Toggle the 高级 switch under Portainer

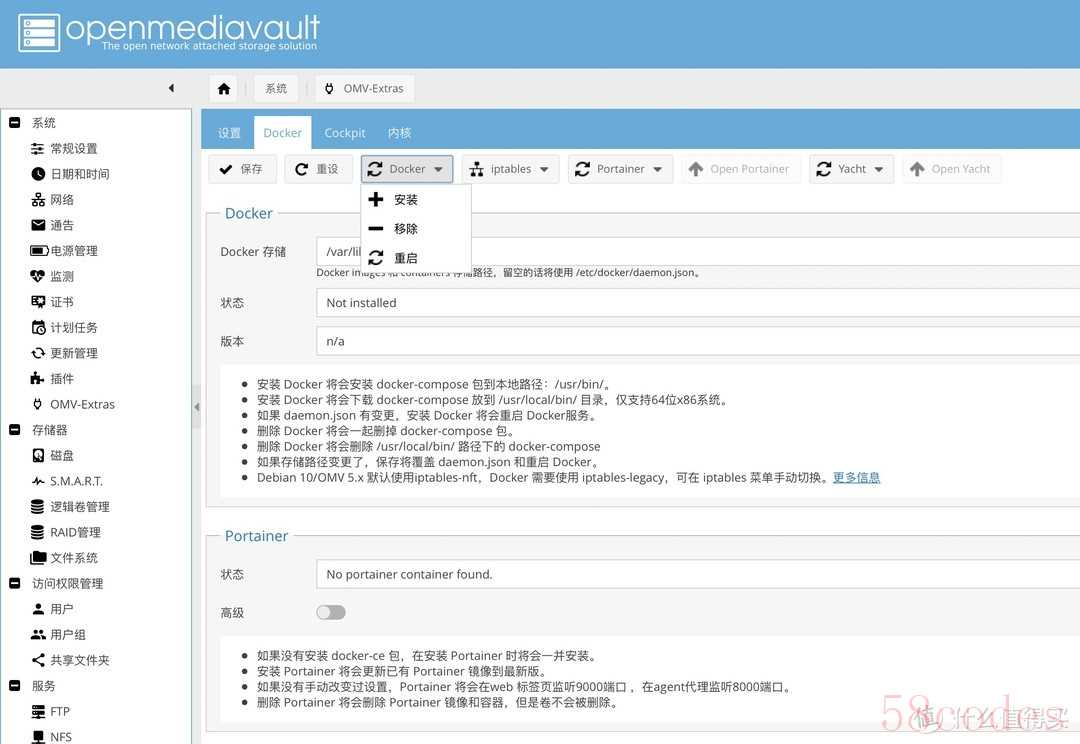point(331,612)
